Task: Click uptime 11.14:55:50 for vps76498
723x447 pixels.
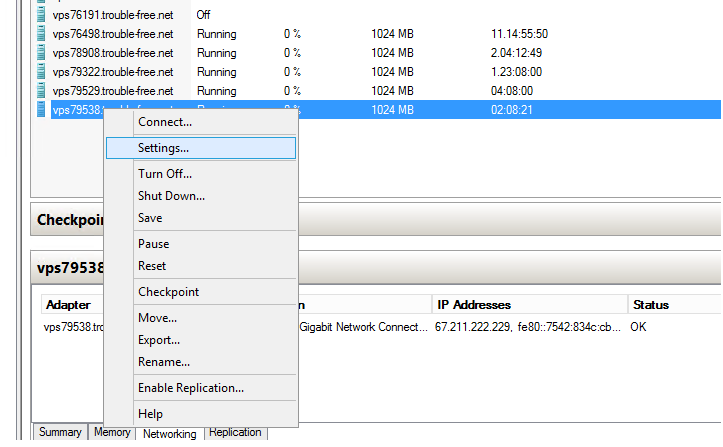Action: [519, 34]
